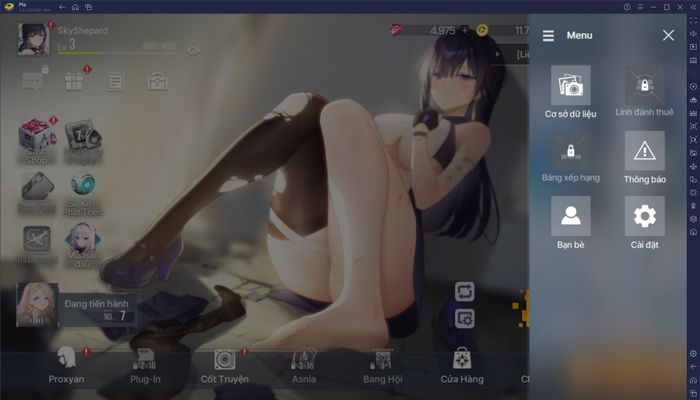Open the Plug-in tab
Viewport: 700px width, 400px height.
(x=145, y=367)
